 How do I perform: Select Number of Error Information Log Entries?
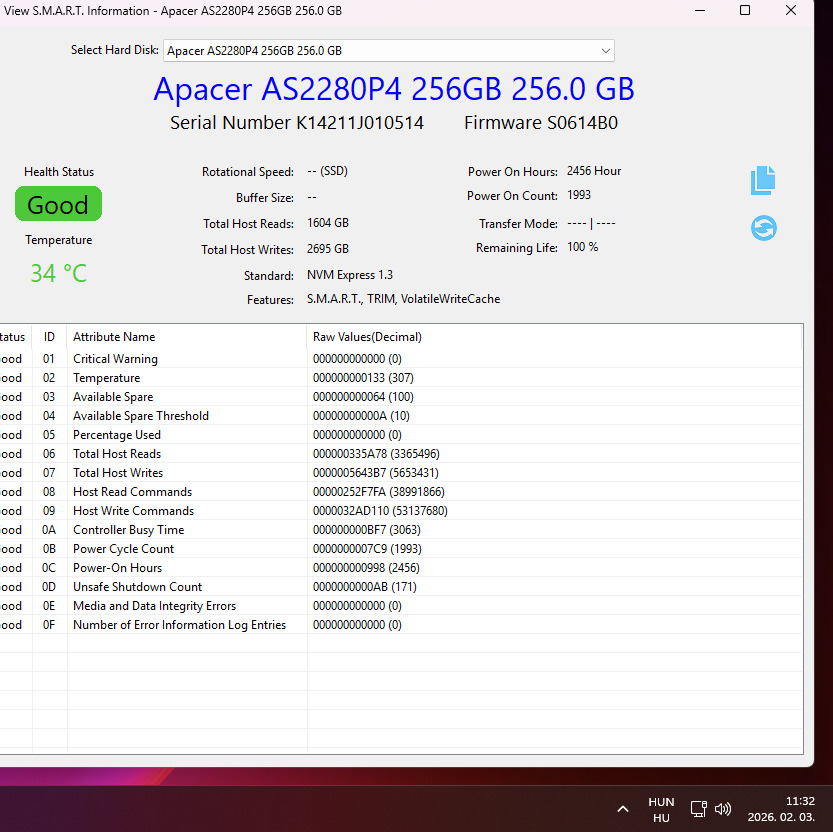(x=401, y=625)
